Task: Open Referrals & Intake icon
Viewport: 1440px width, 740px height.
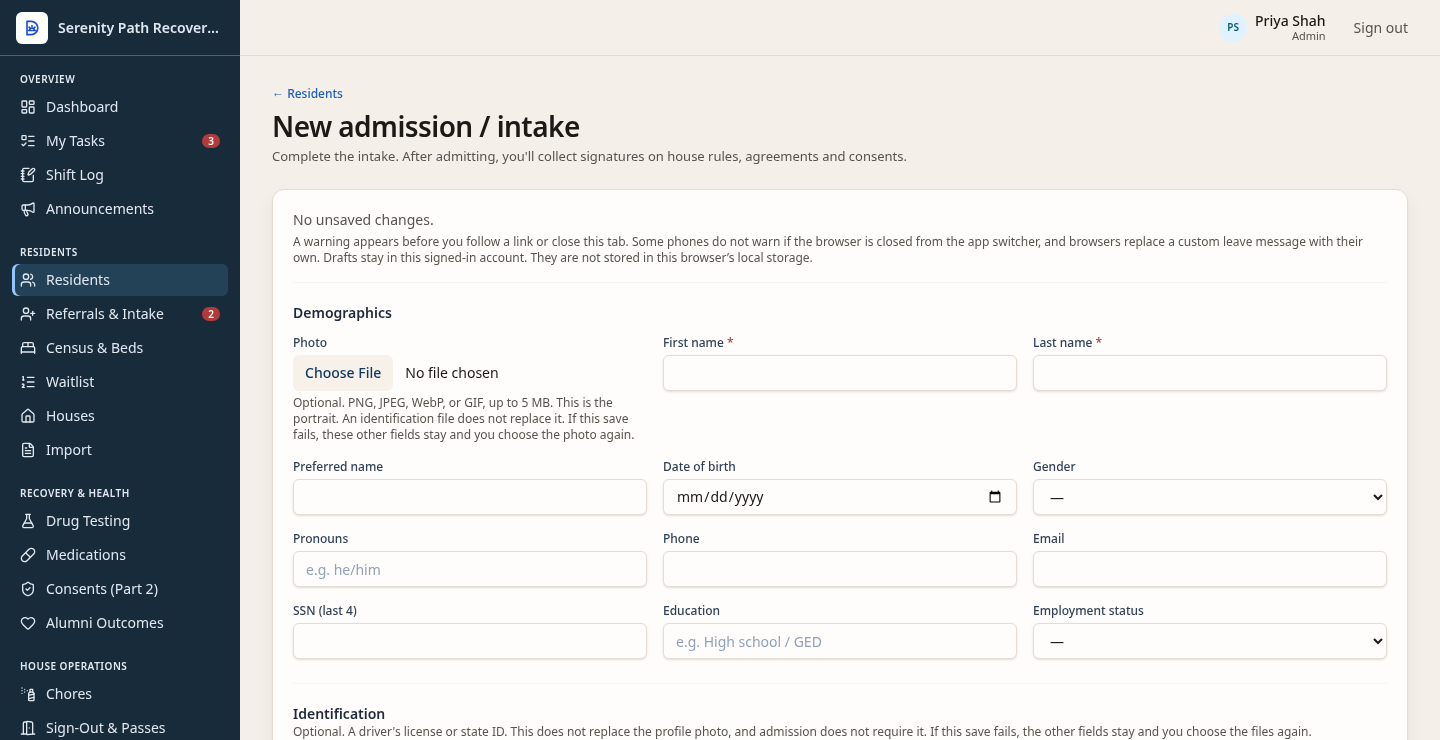Action: coord(28,314)
